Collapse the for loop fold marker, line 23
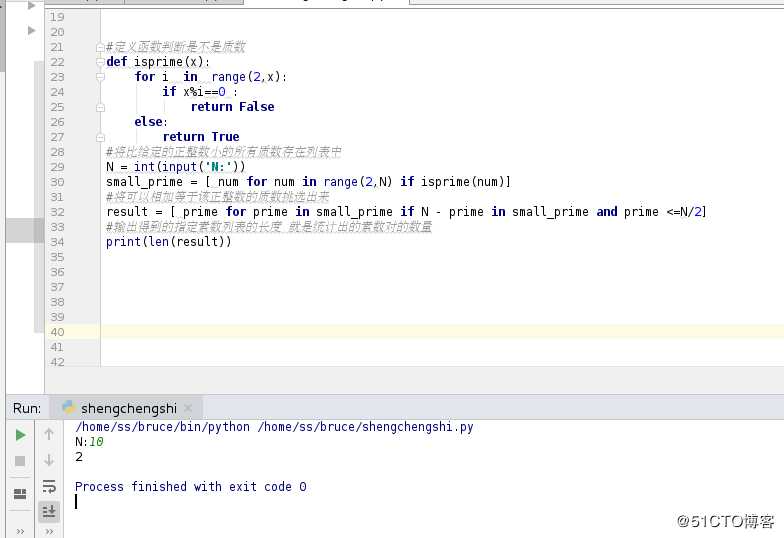The image size is (784, 538). pyautogui.click(x=100, y=77)
